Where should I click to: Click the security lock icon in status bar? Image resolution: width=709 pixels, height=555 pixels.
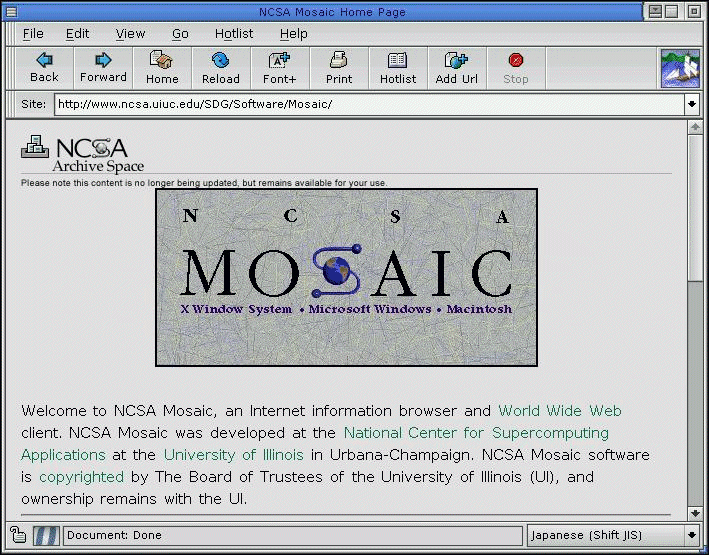[x=18, y=535]
